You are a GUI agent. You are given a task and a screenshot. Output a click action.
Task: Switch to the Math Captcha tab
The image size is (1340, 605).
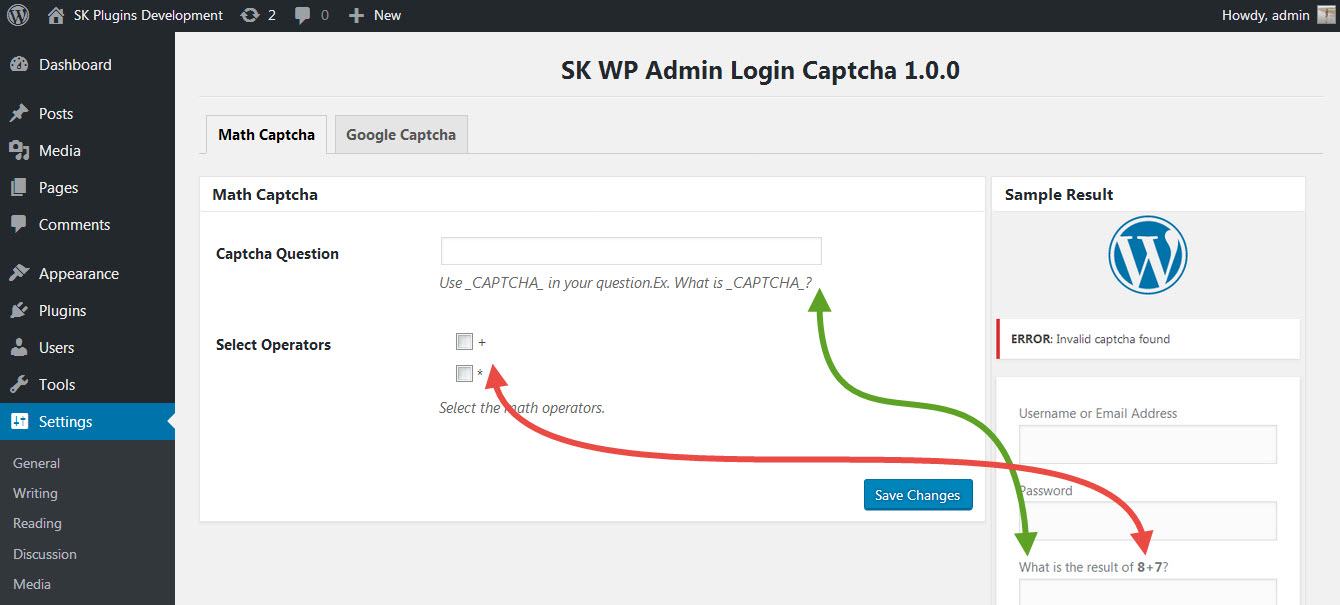click(266, 134)
